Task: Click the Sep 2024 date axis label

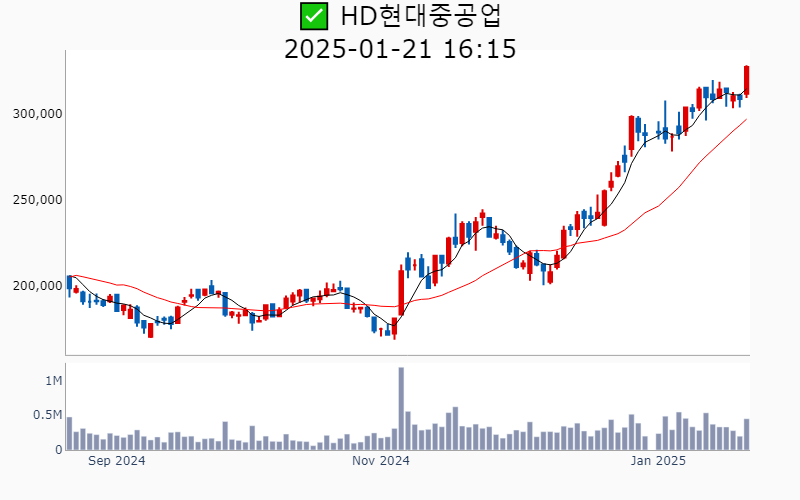Action: coord(116,461)
